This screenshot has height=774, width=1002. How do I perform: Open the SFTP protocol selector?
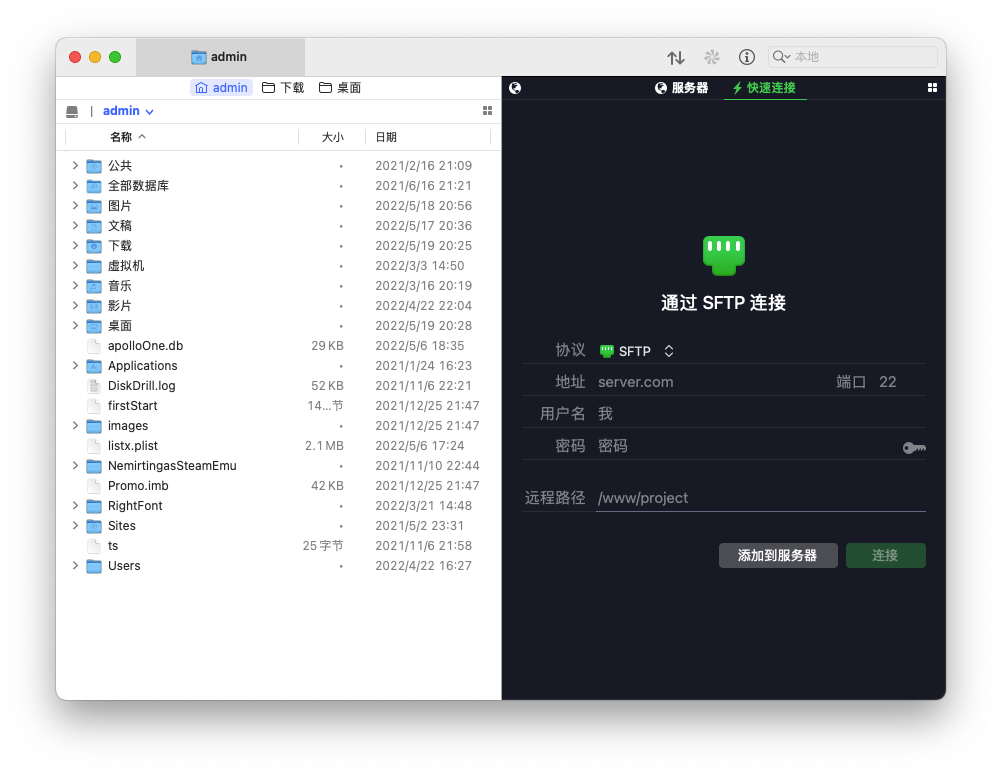pos(636,351)
